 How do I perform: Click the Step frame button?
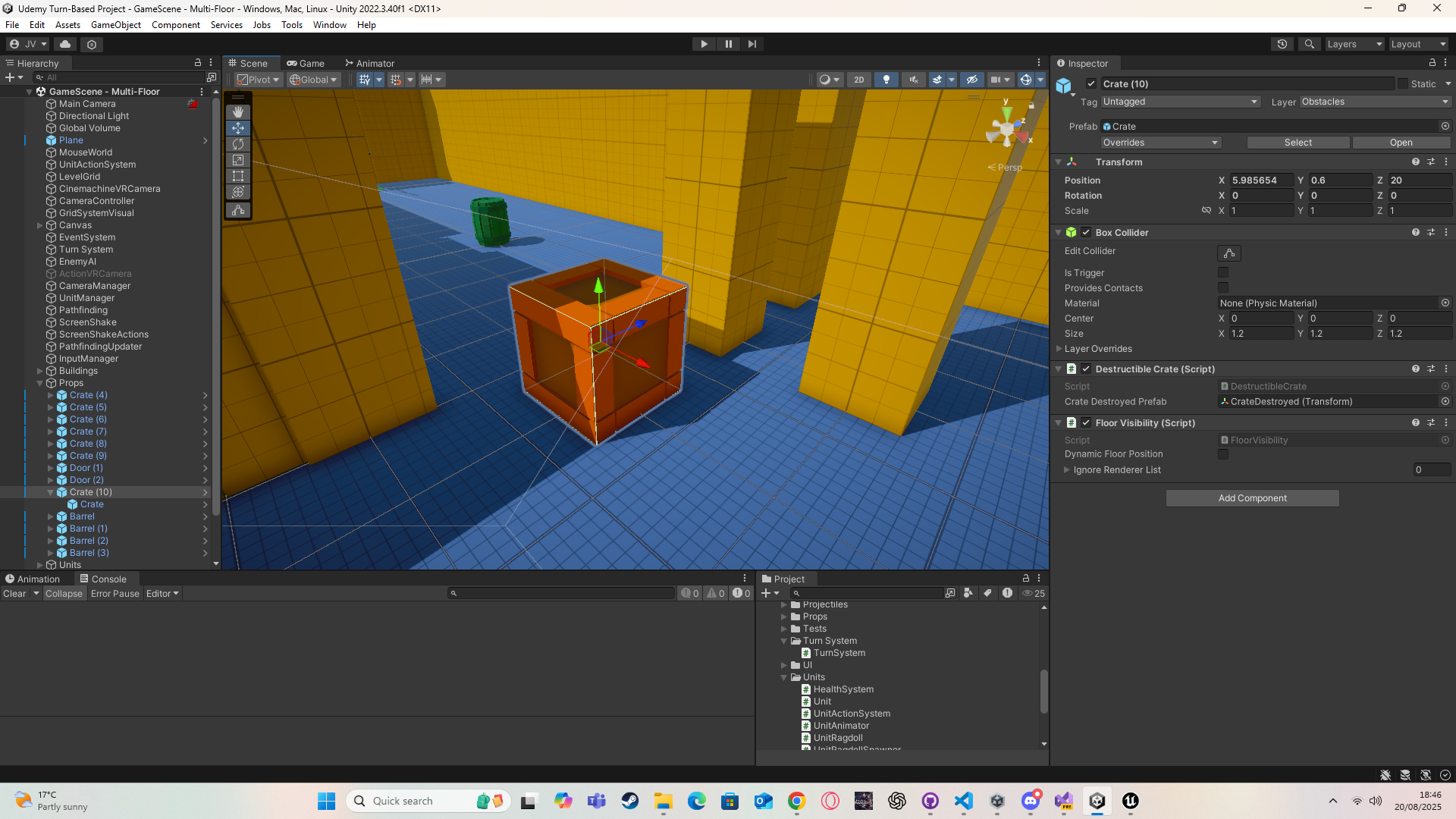pyautogui.click(x=752, y=44)
